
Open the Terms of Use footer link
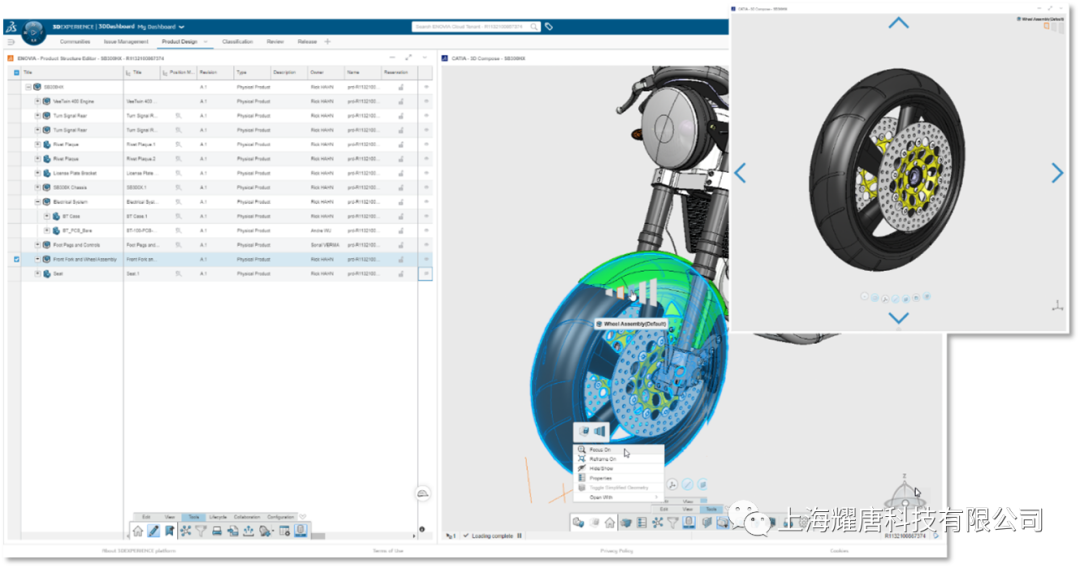pyautogui.click(x=388, y=551)
